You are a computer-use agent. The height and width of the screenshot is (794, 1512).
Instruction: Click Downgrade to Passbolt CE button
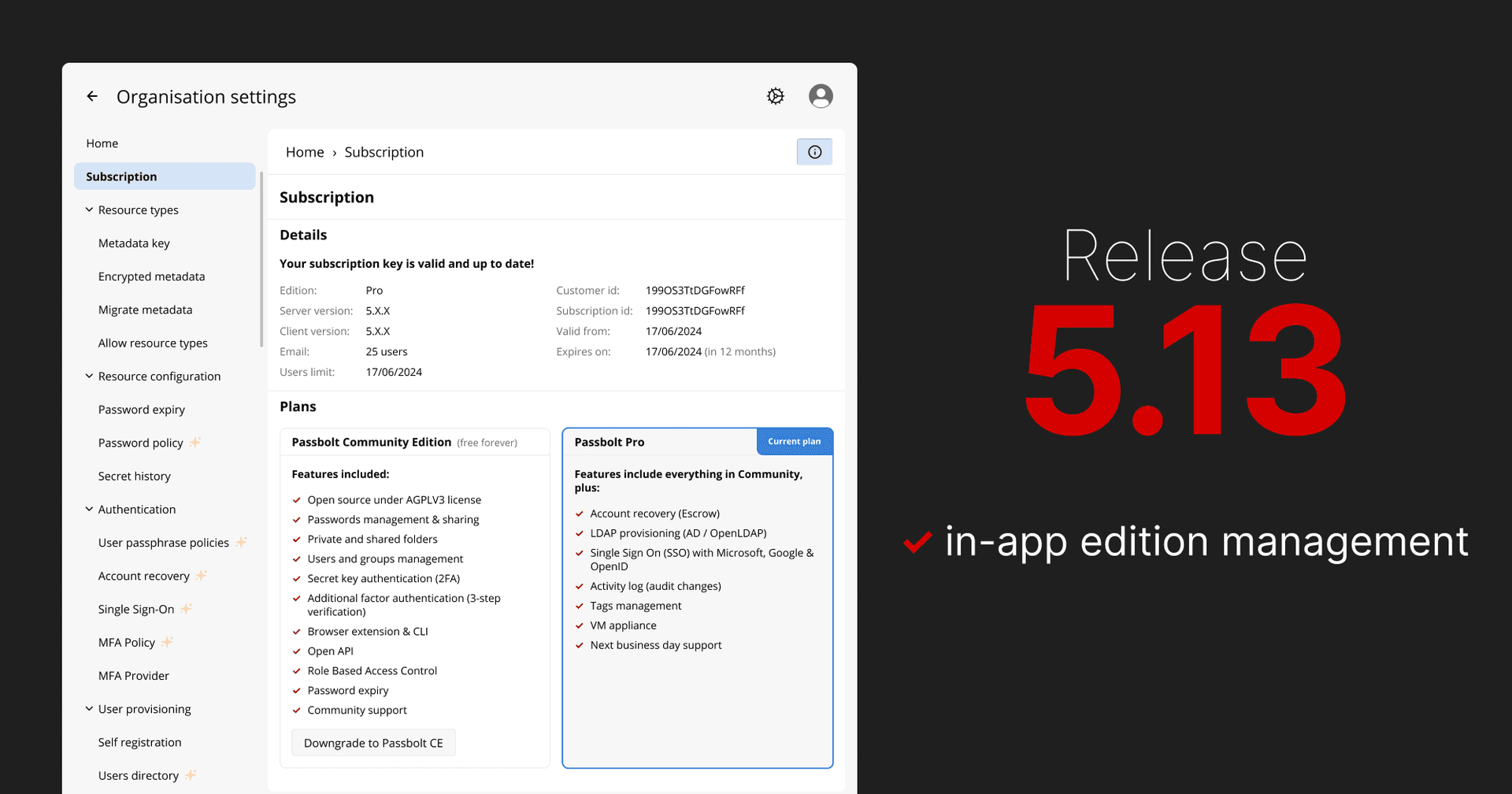(x=373, y=743)
